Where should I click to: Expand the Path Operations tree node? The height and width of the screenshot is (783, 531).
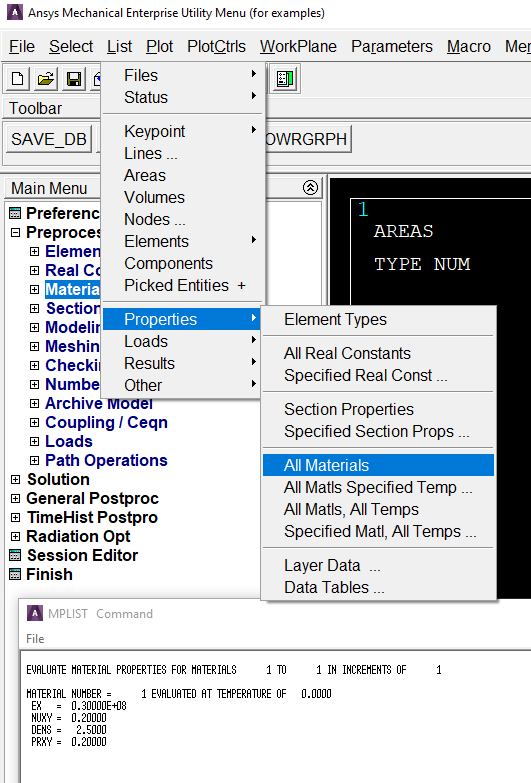[x=34, y=460]
